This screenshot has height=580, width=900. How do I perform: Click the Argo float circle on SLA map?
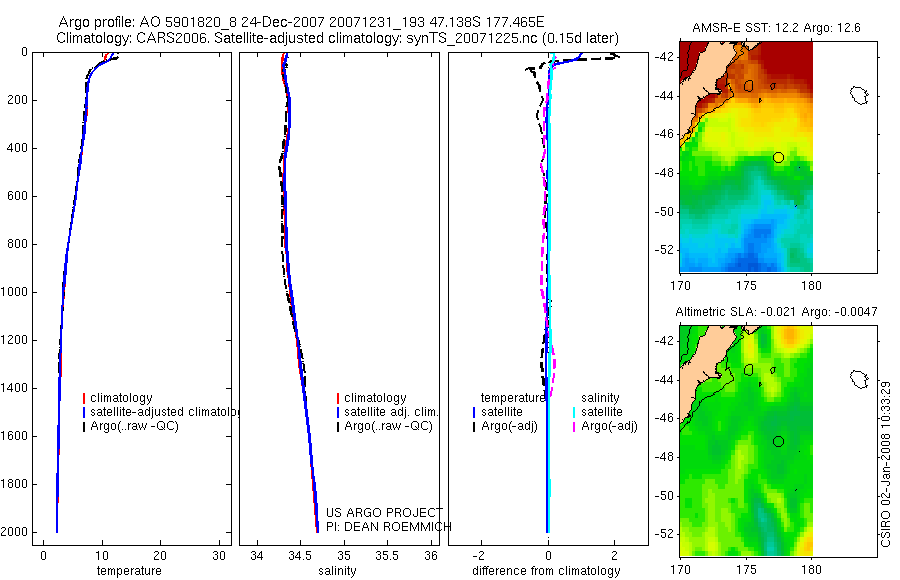click(778, 442)
